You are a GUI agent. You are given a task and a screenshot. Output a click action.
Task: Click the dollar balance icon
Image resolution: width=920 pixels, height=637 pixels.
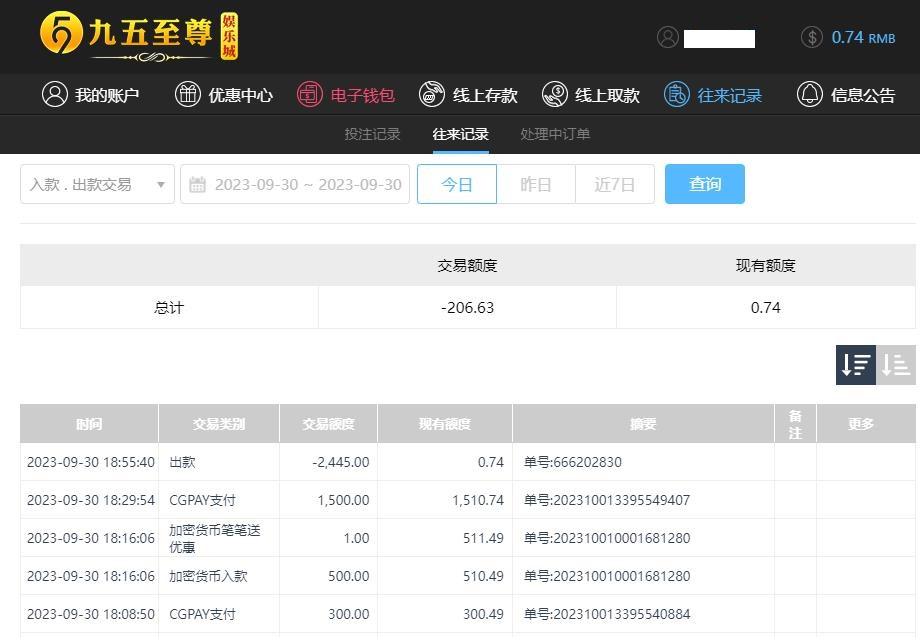(x=812, y=37)
